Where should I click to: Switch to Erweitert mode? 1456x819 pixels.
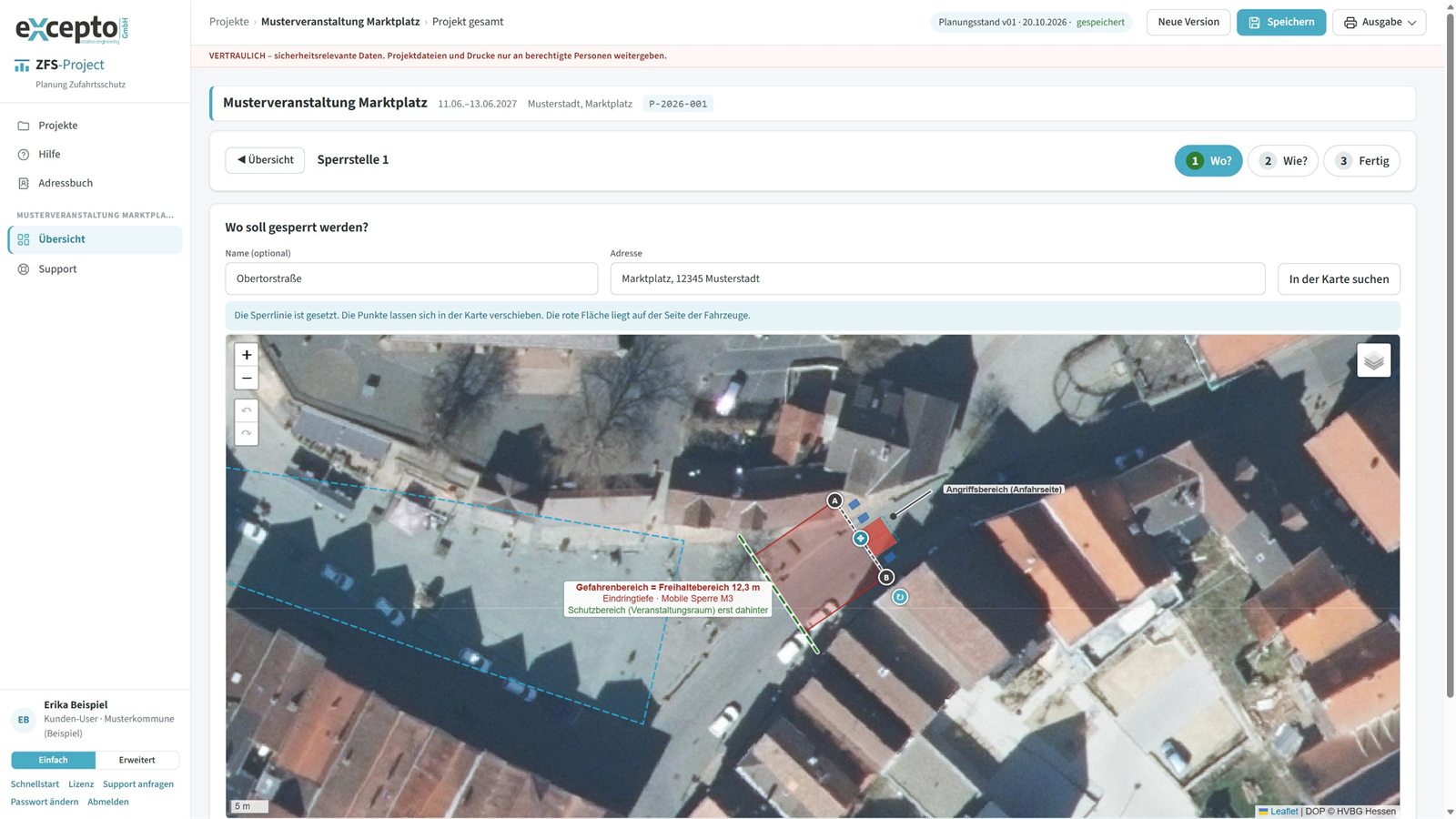click(x=137, y=760)
